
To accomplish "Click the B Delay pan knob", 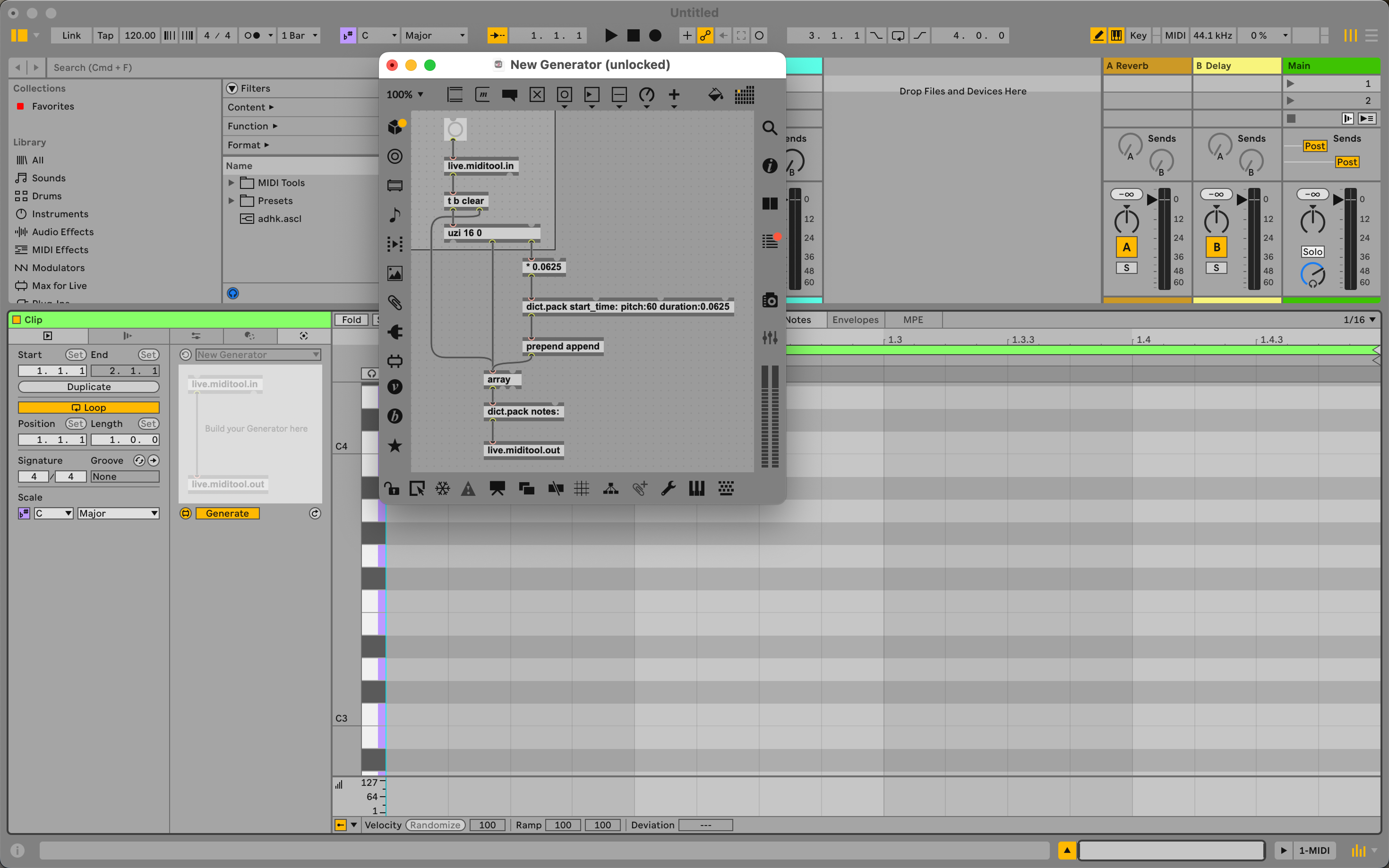I will pos(1217,221).
